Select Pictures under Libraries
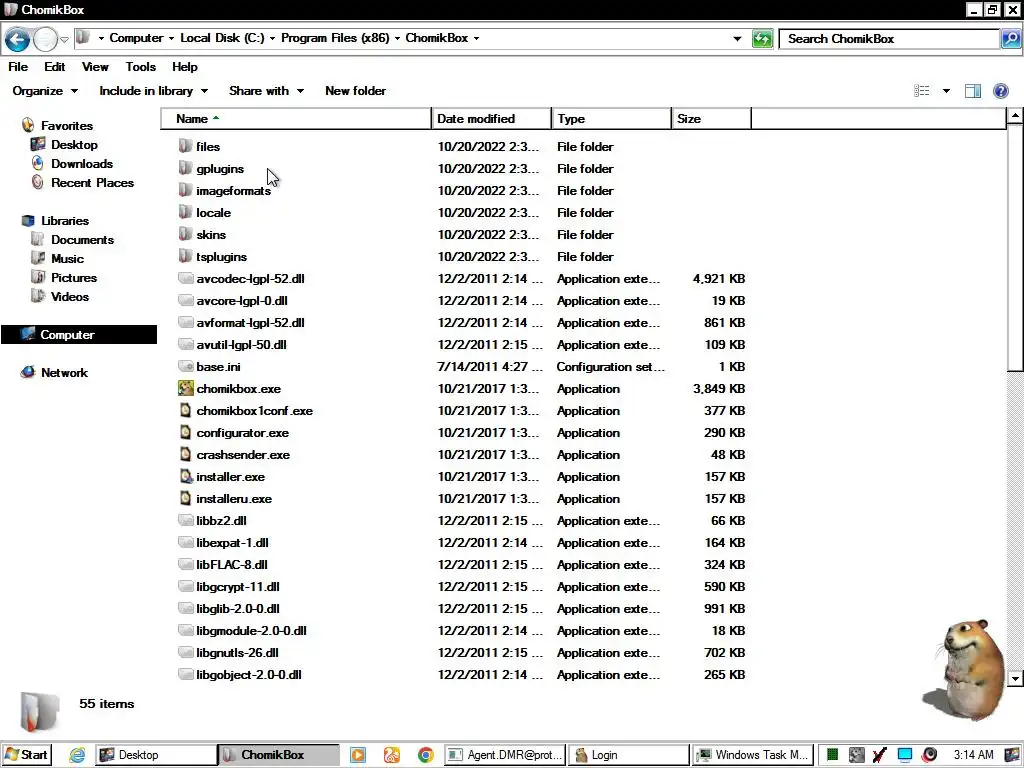 pyautogui.click(x=74, y=278)
